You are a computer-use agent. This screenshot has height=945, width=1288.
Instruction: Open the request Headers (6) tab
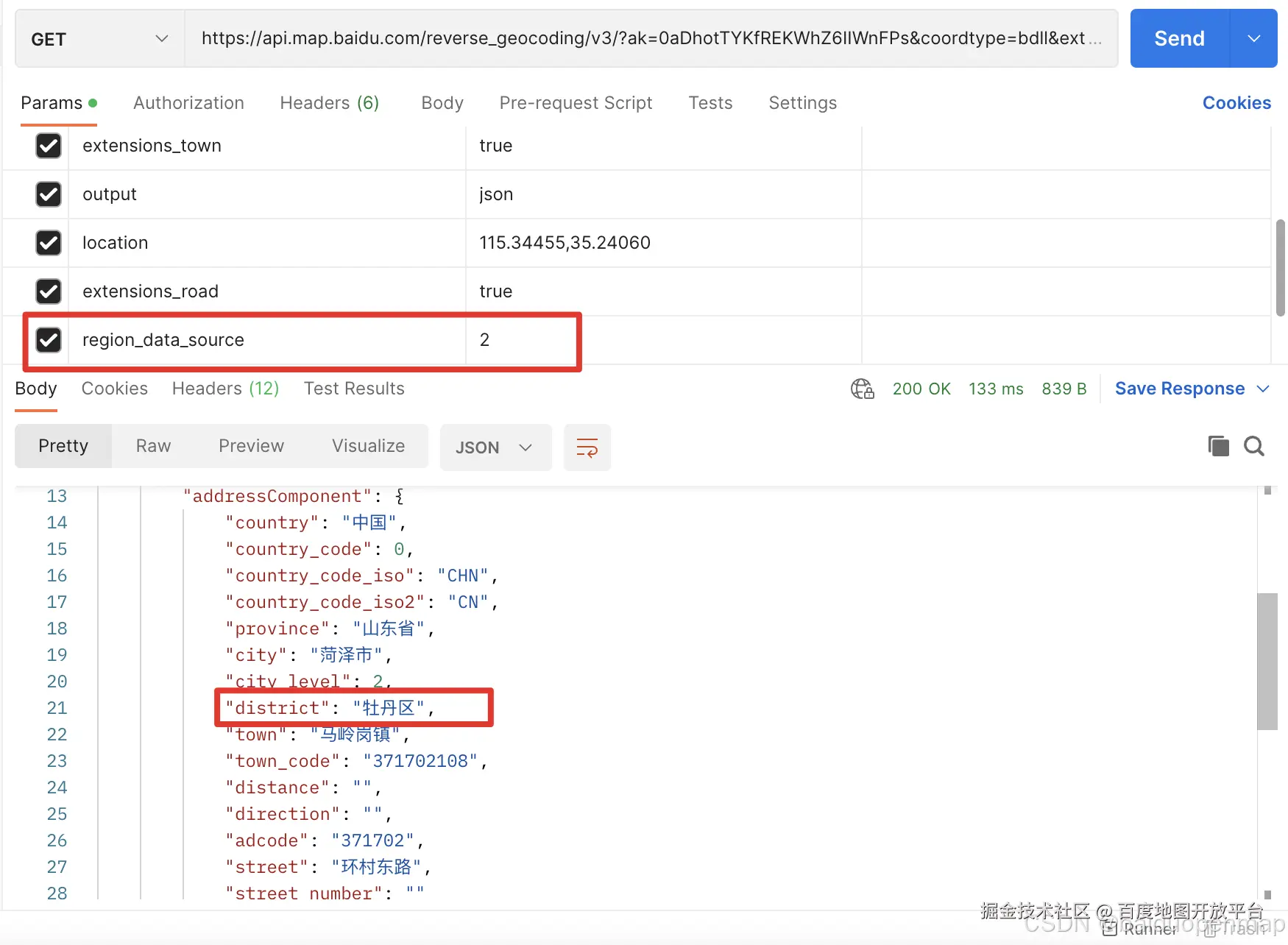(x=330, y=103)
